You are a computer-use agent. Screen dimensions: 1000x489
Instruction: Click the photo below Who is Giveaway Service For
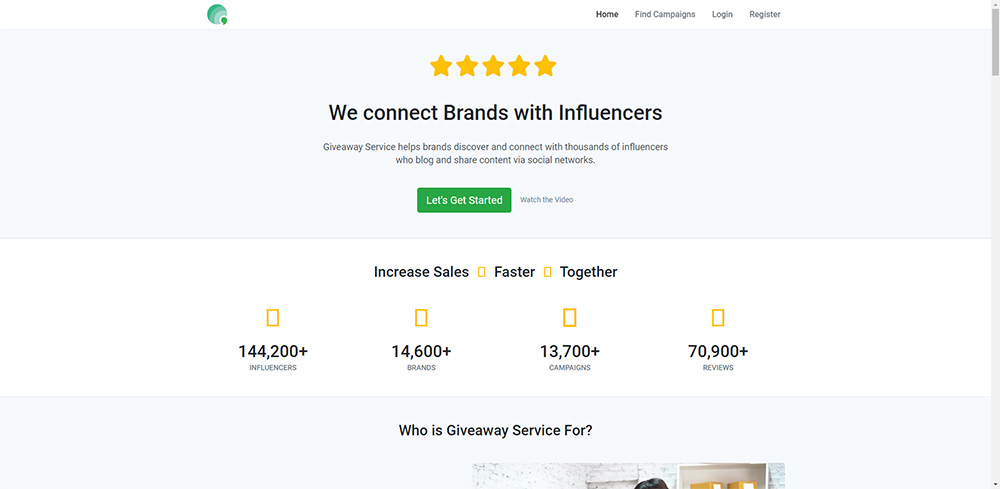click(628, 476)
